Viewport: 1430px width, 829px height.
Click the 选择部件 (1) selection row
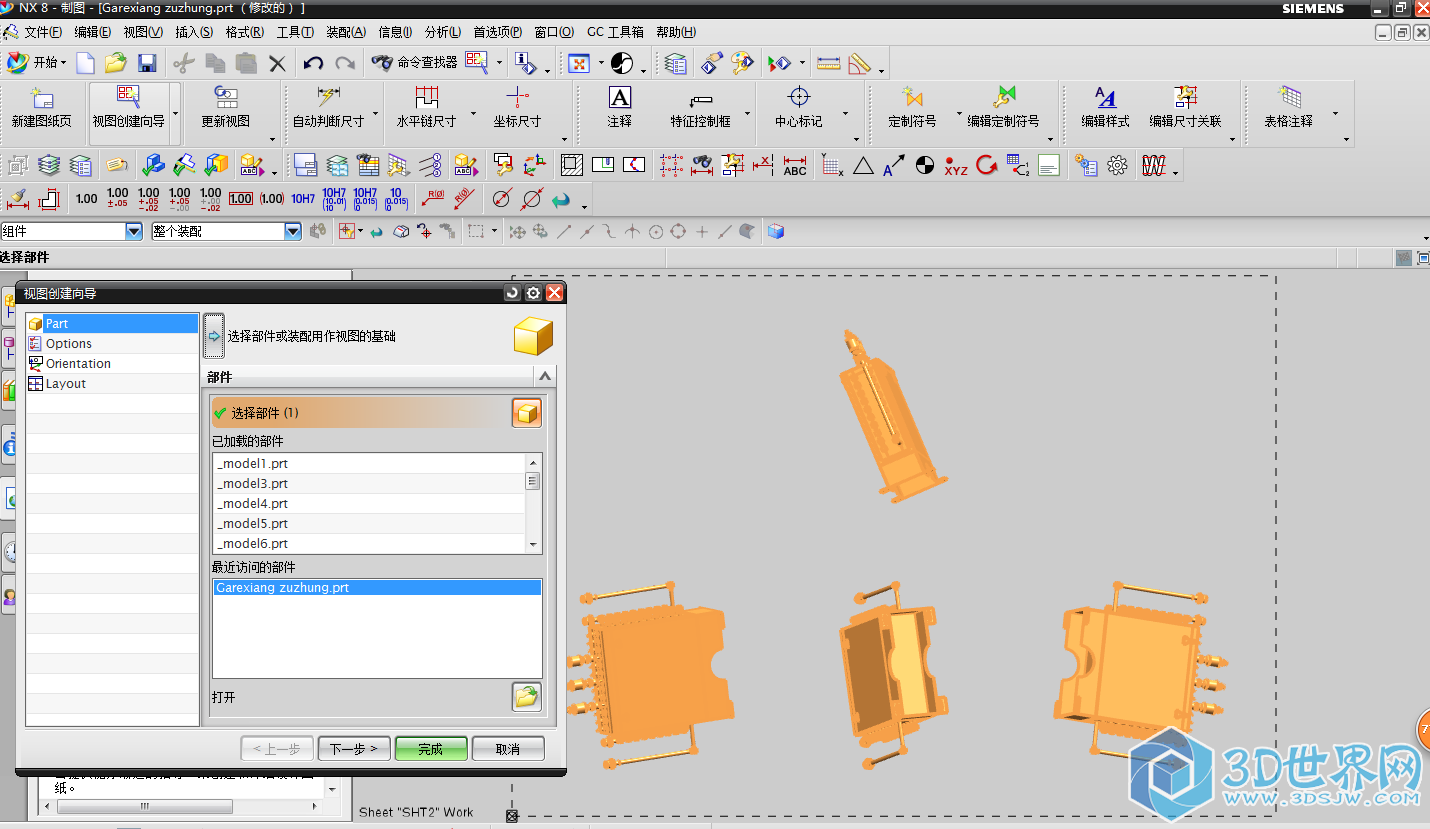click(360, 412)
